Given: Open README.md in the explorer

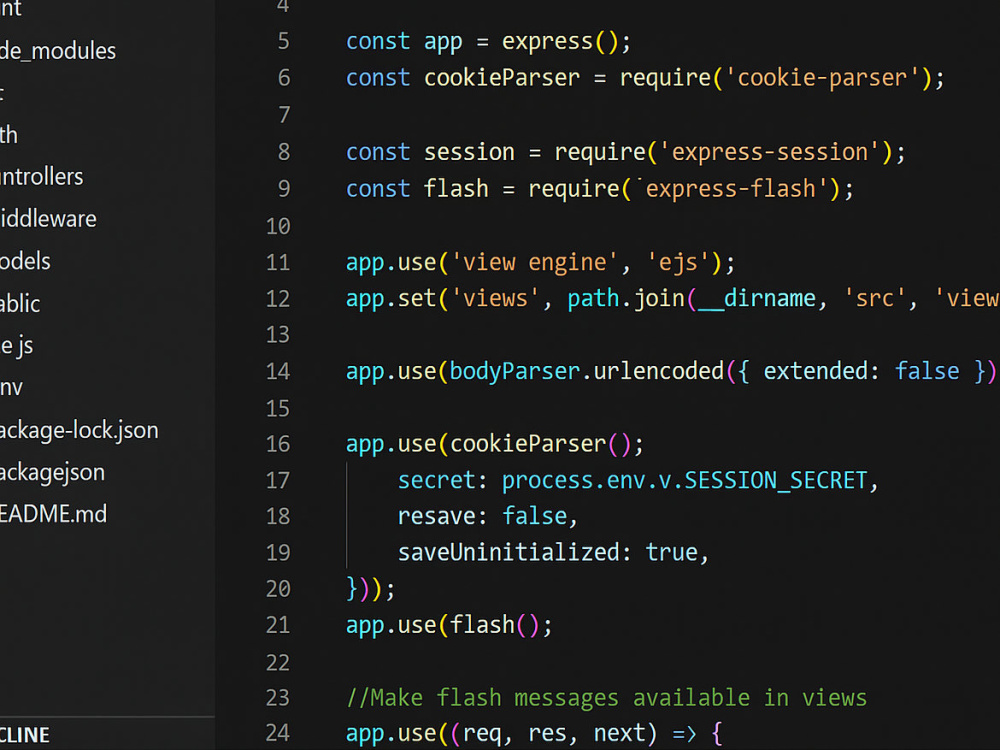Looking at the screenshot, I should 54,514.
